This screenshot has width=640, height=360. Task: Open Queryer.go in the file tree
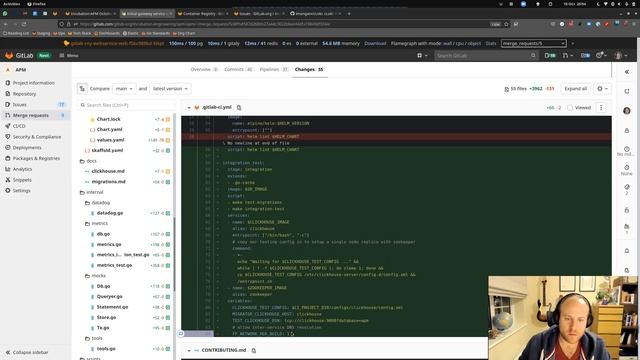coord(109,297)
